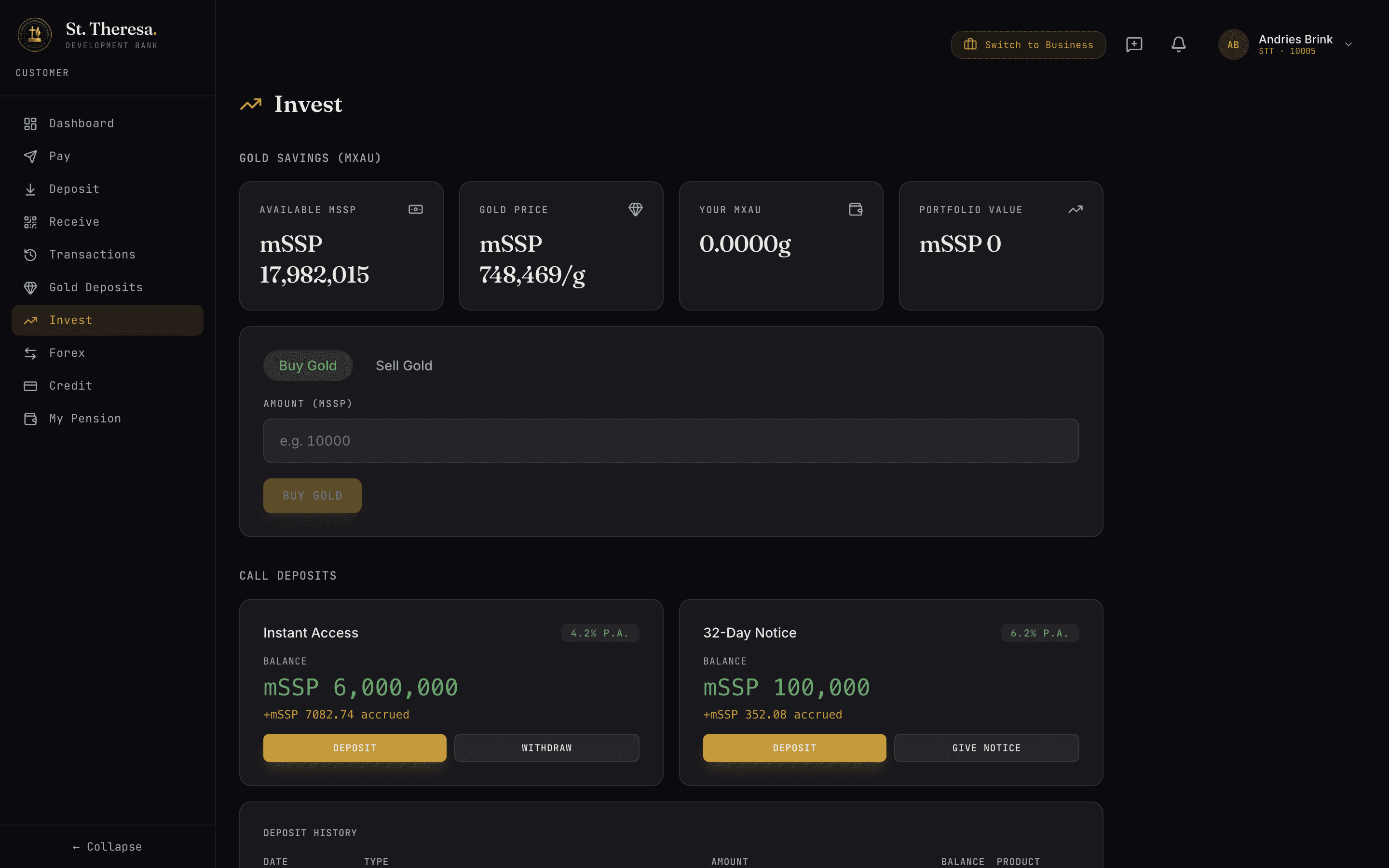Click the Receive QR code icon
This screenshot has height=868, width=1389.
click(30, 222)
